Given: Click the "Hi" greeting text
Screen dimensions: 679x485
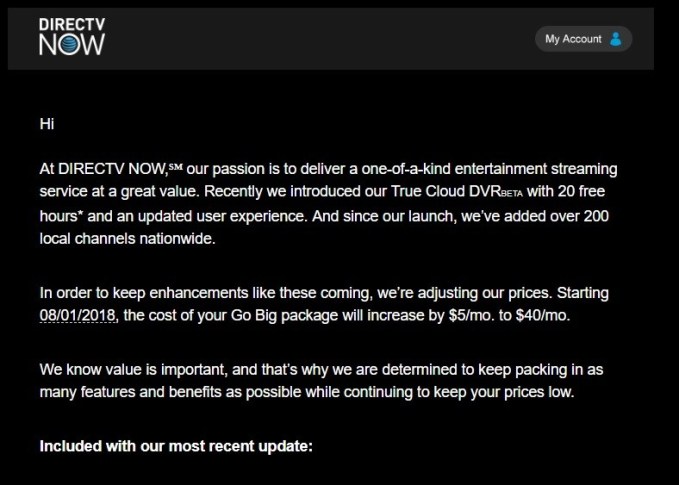Looking at the screenshot, I should pyautogui.click(x=46, y=123).
